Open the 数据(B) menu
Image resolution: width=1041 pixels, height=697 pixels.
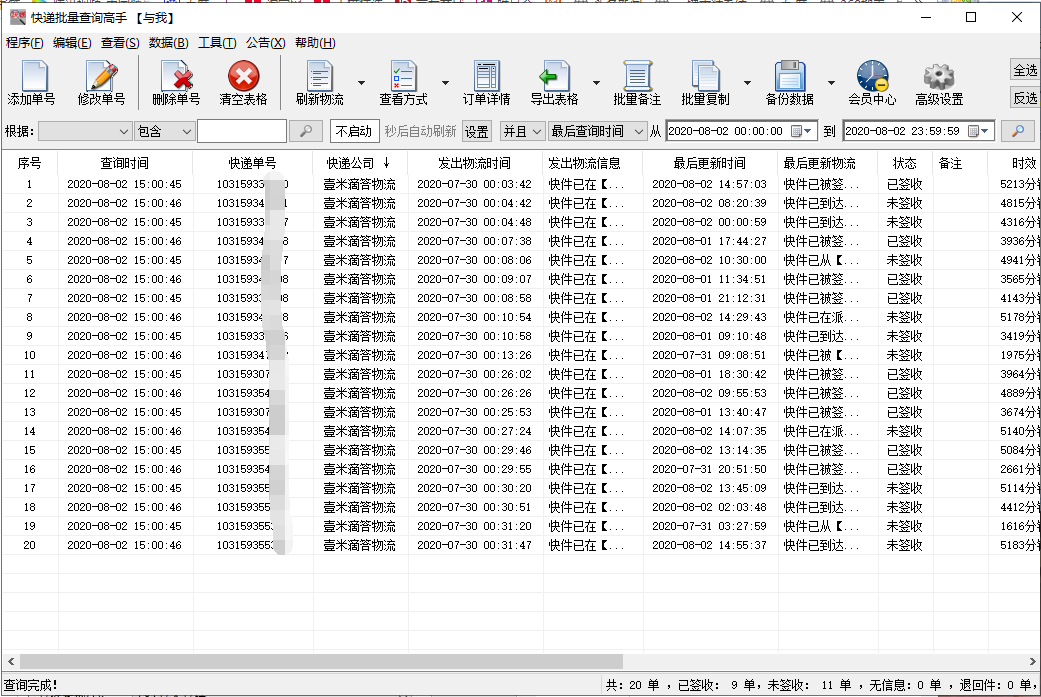[x=168, y=43]
